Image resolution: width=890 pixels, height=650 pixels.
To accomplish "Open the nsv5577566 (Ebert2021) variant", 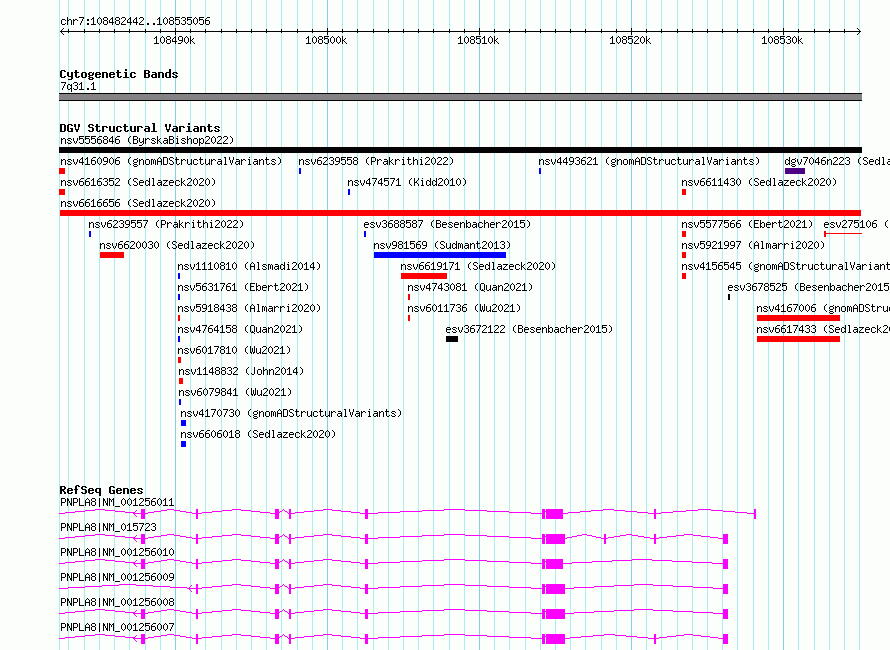I will pos(747,224).
